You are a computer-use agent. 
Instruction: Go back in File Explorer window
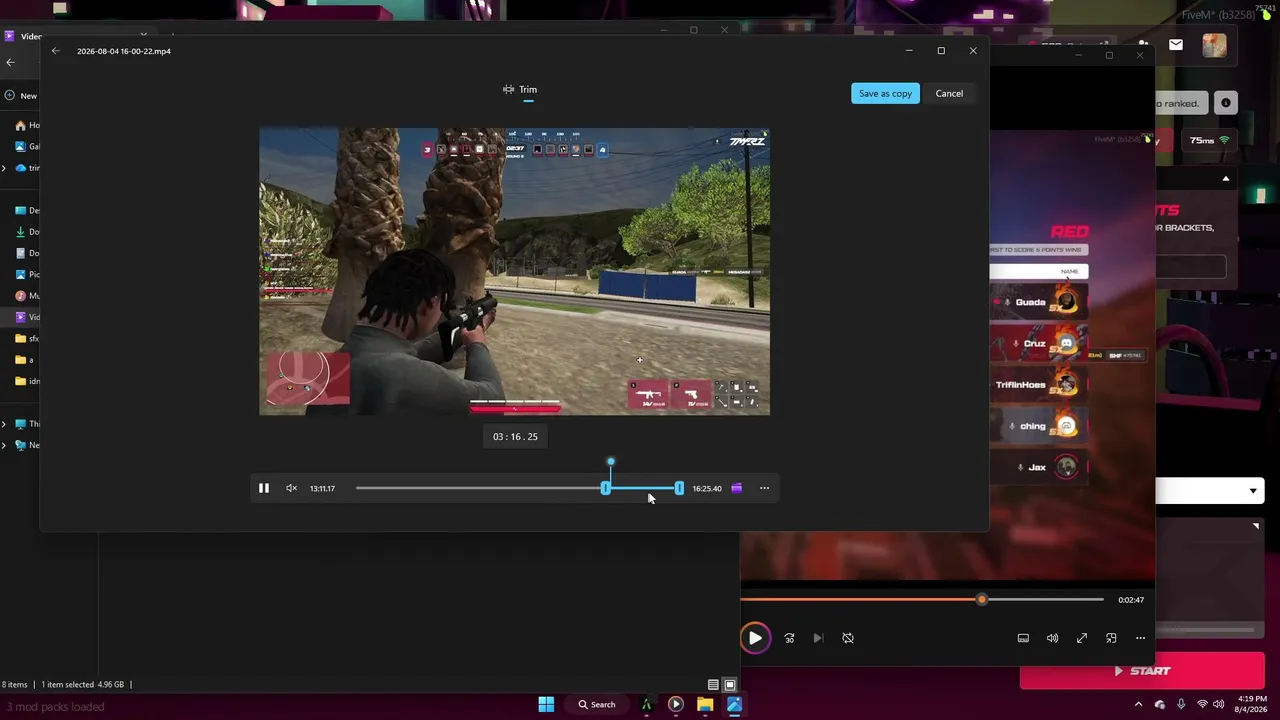[11, 62]
